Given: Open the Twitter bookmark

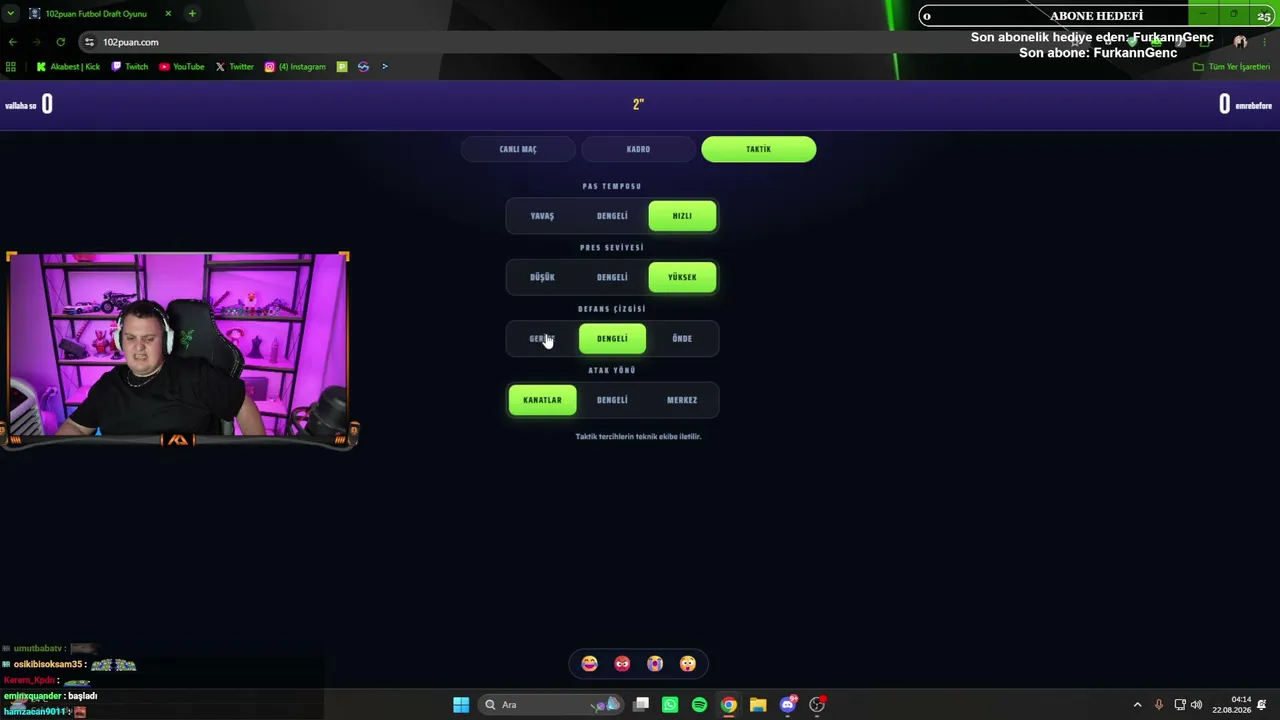Looking at the screenshot, I should pyautogui.click(x=235, y=67).
